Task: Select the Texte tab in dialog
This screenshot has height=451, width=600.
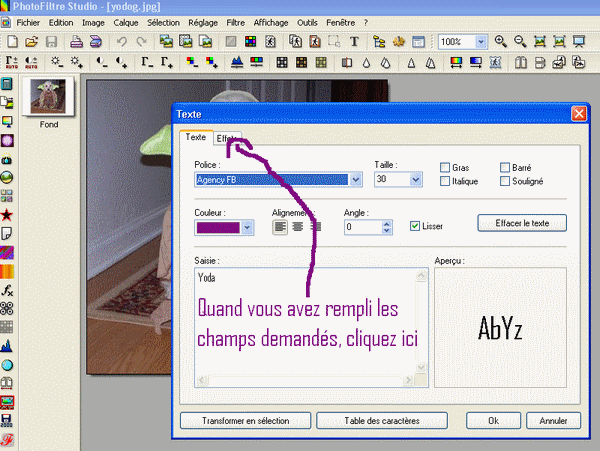Action: tap(196, 137)
